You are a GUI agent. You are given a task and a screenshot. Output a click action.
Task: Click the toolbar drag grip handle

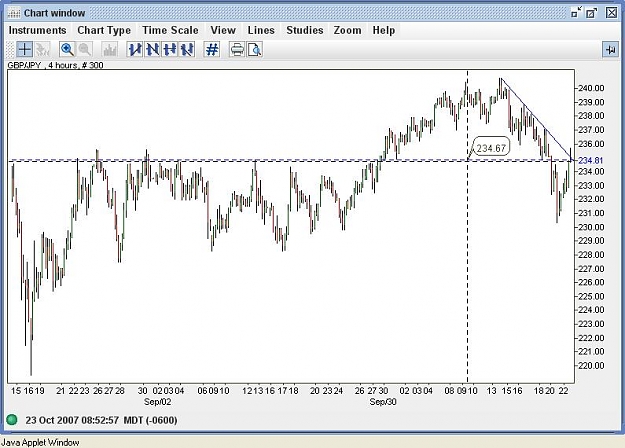click(11, 49)
